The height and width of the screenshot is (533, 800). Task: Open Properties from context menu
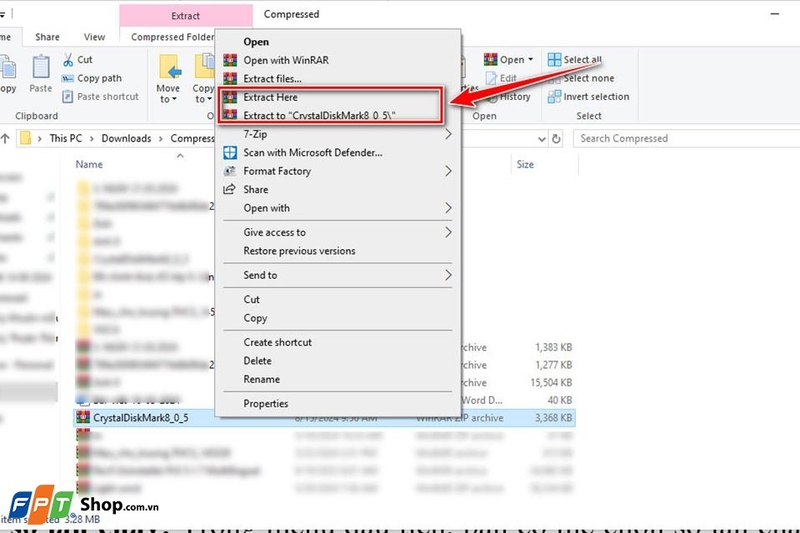click(x=265, y=403)
